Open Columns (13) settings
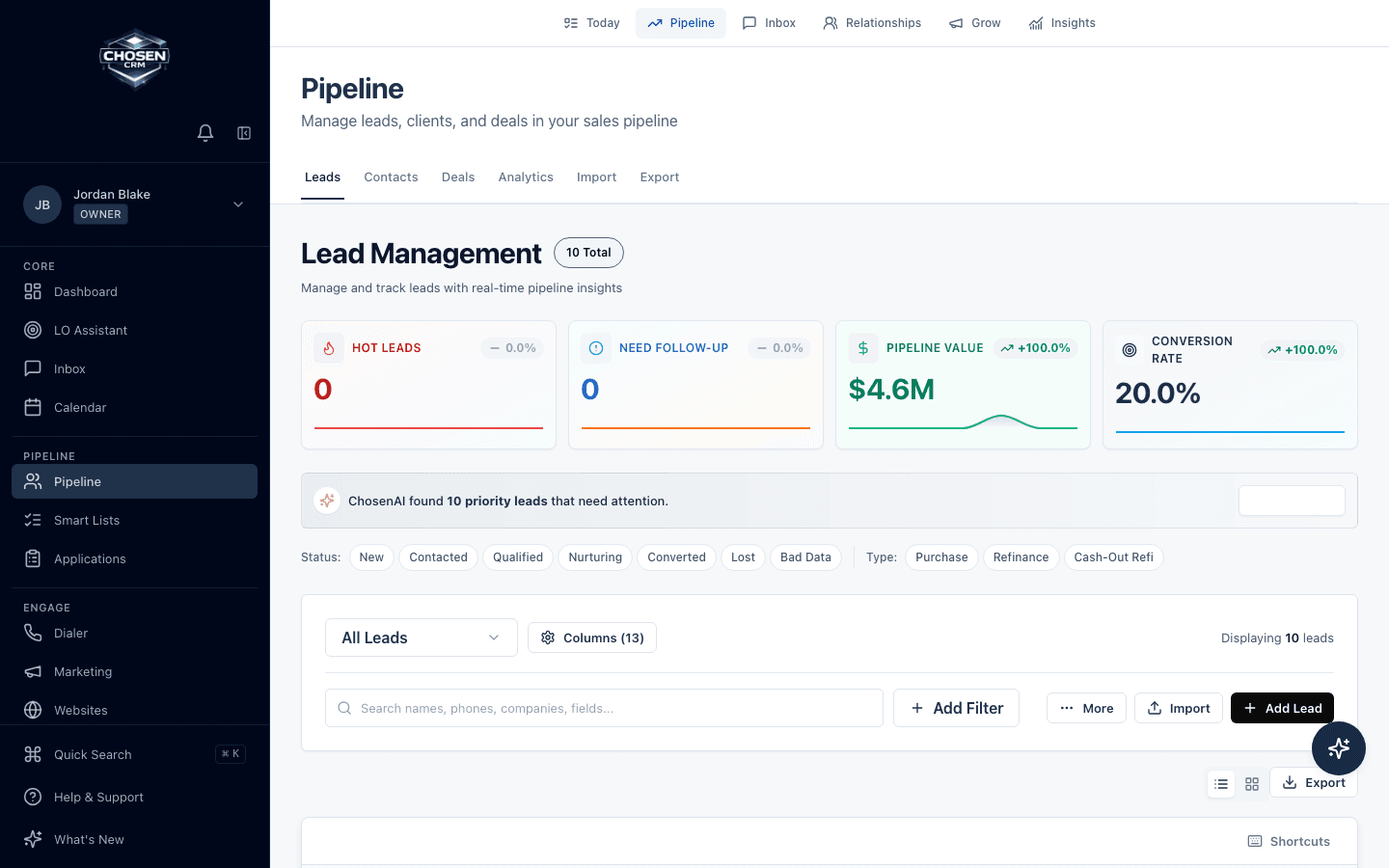The height and width of the screenshot is (868, 1389). pos(592,637)
